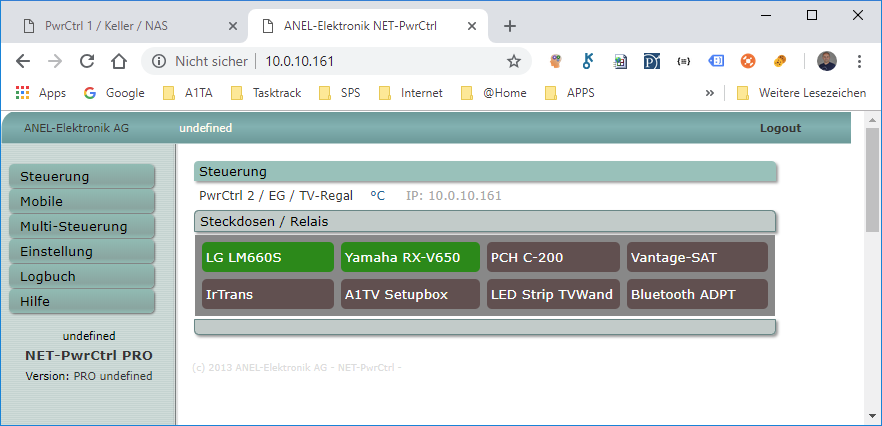Click the °C temperature label
This screenshot has width=882, height=426.
coord(377,196)
